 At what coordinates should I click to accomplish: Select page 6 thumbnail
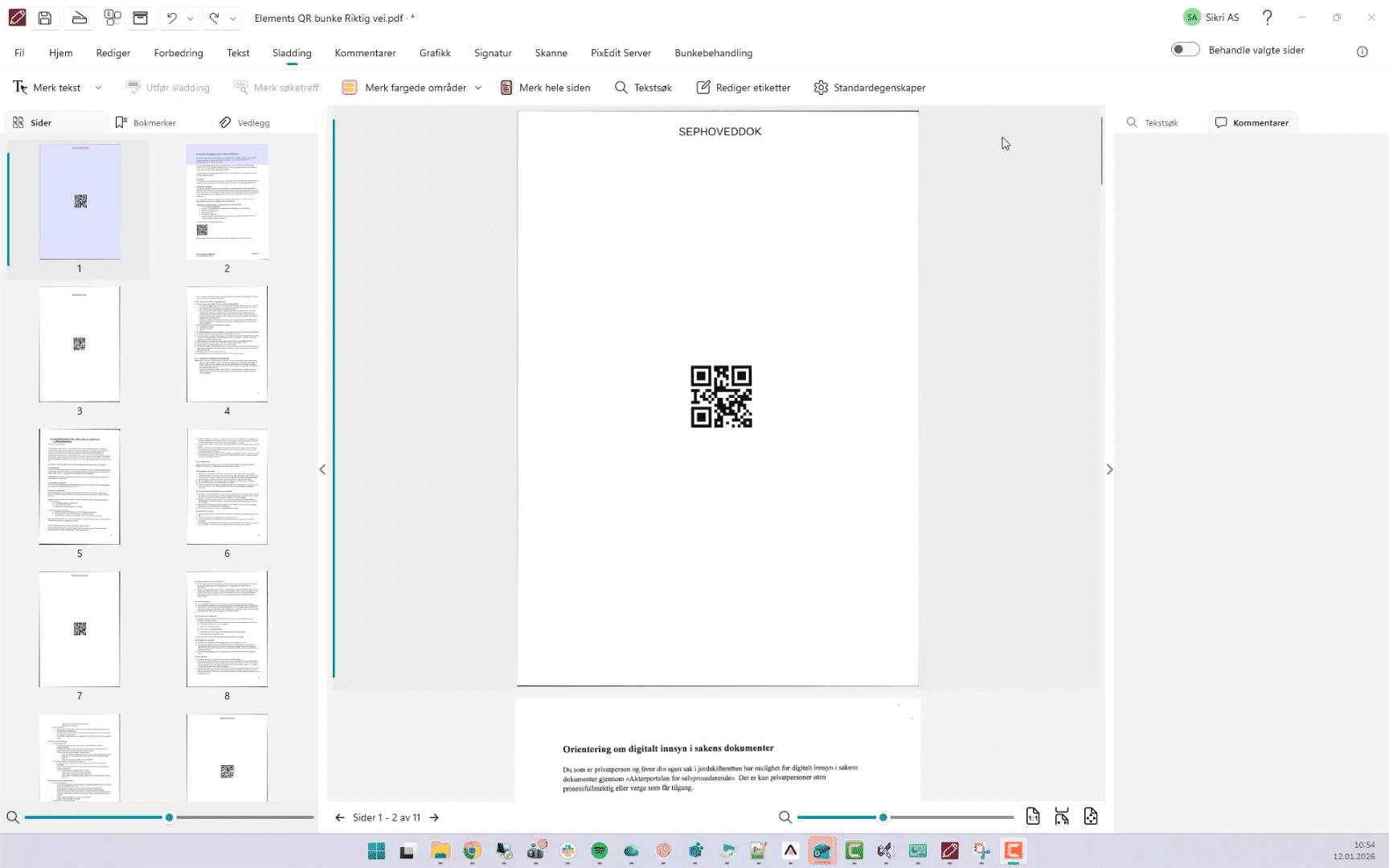click(227, 486)
